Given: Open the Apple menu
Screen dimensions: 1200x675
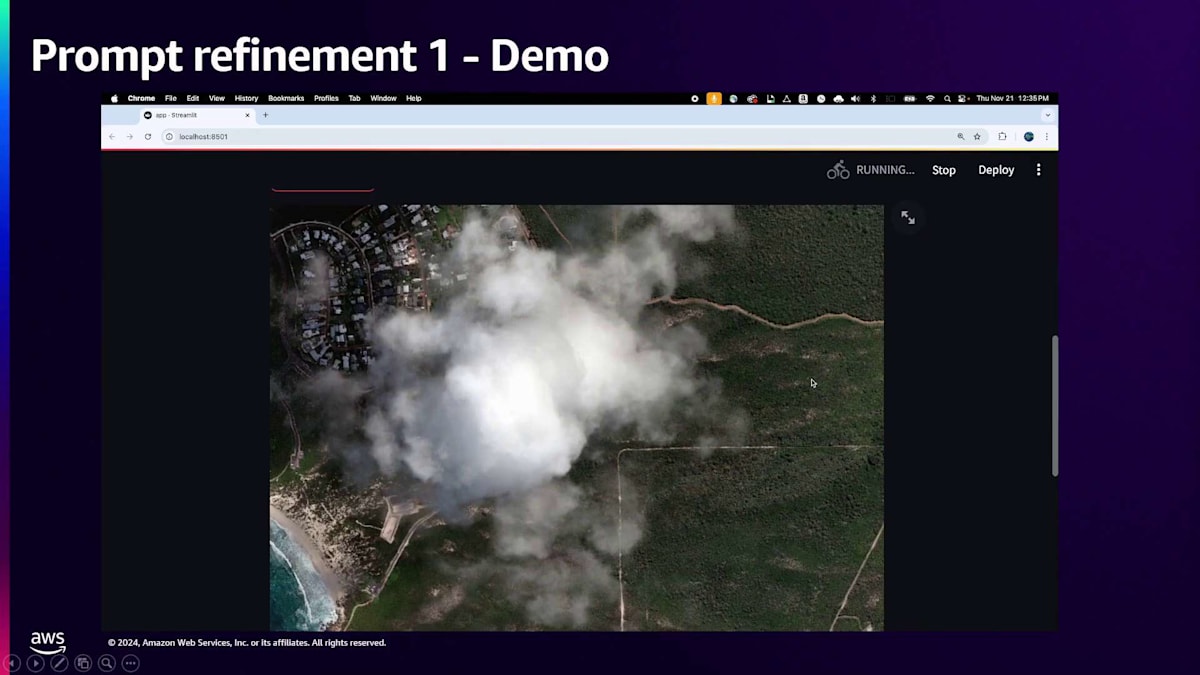Looking at the screenshot, I should click(114, 98).
